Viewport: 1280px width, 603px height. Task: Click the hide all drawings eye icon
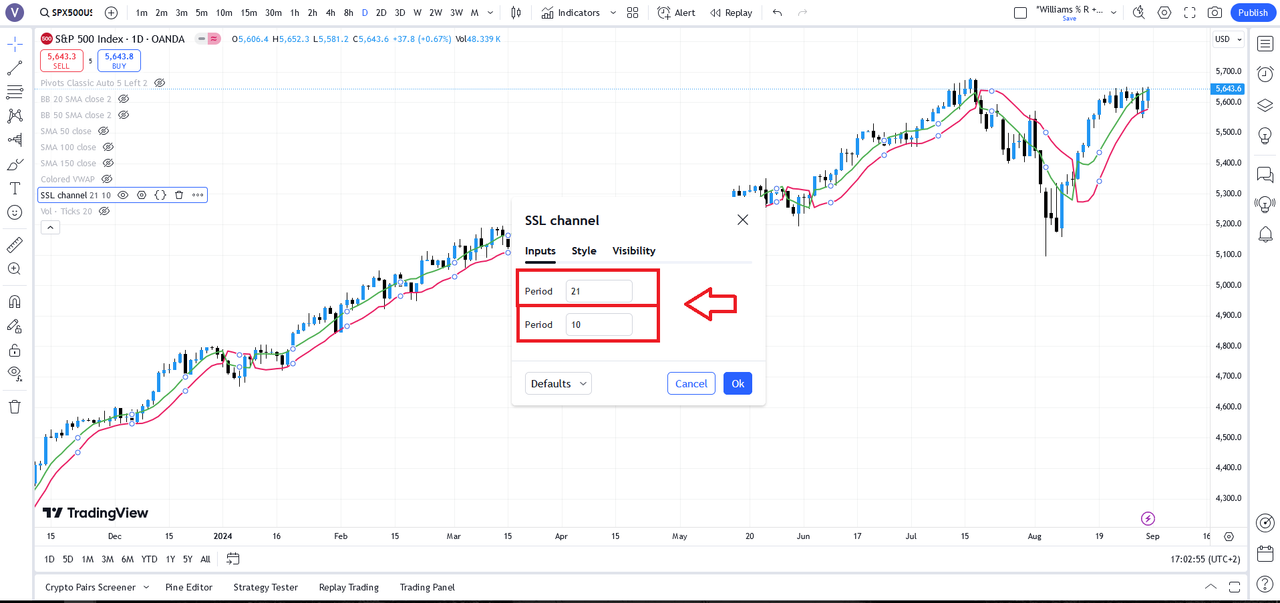tap(15, 374)
